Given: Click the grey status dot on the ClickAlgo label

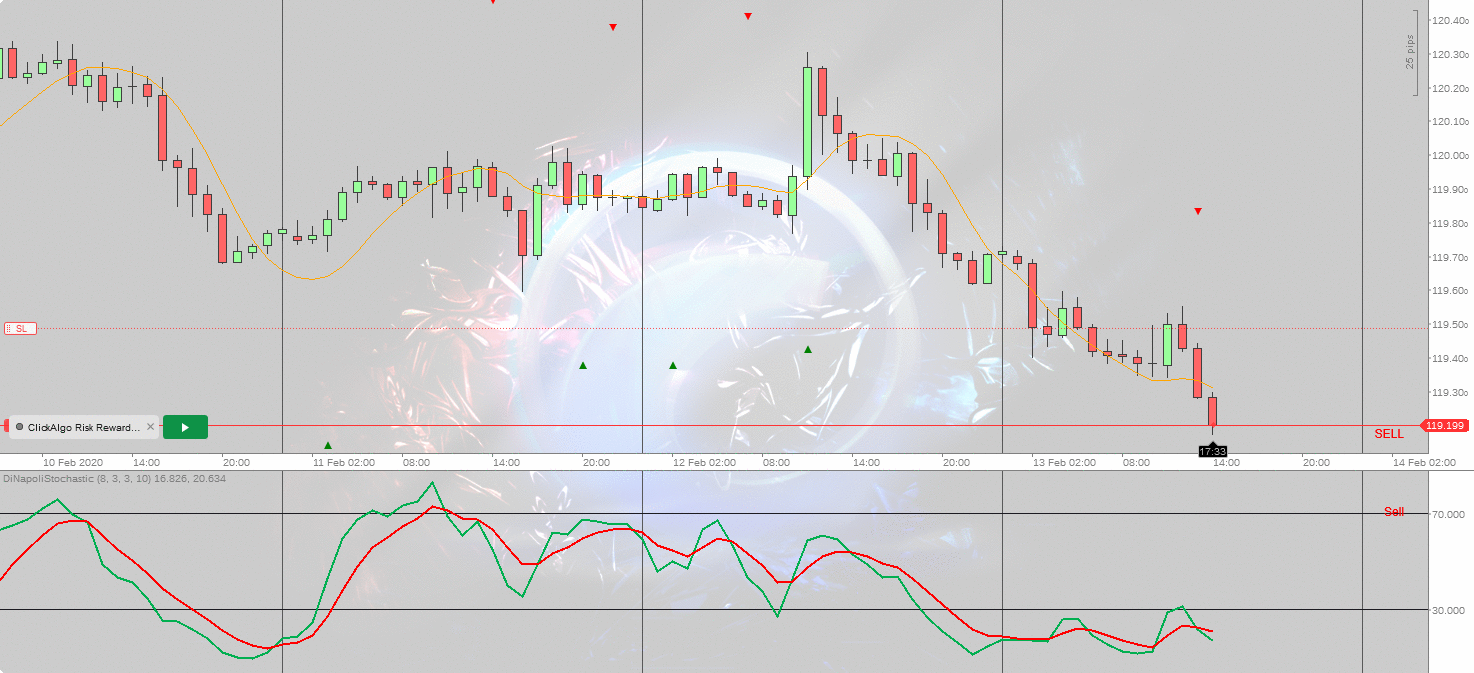Looking at the screenshot, I should 19,427.
